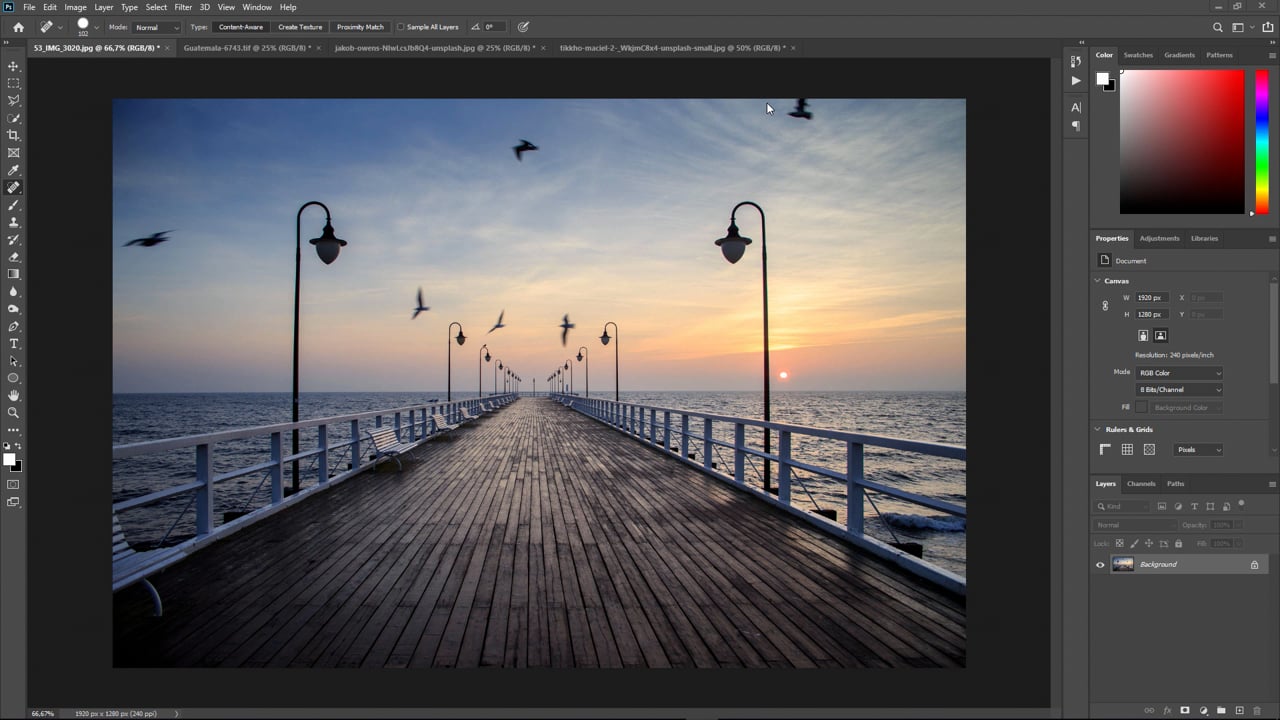
Task: Click the canvas width input field
Action: 1151,298
